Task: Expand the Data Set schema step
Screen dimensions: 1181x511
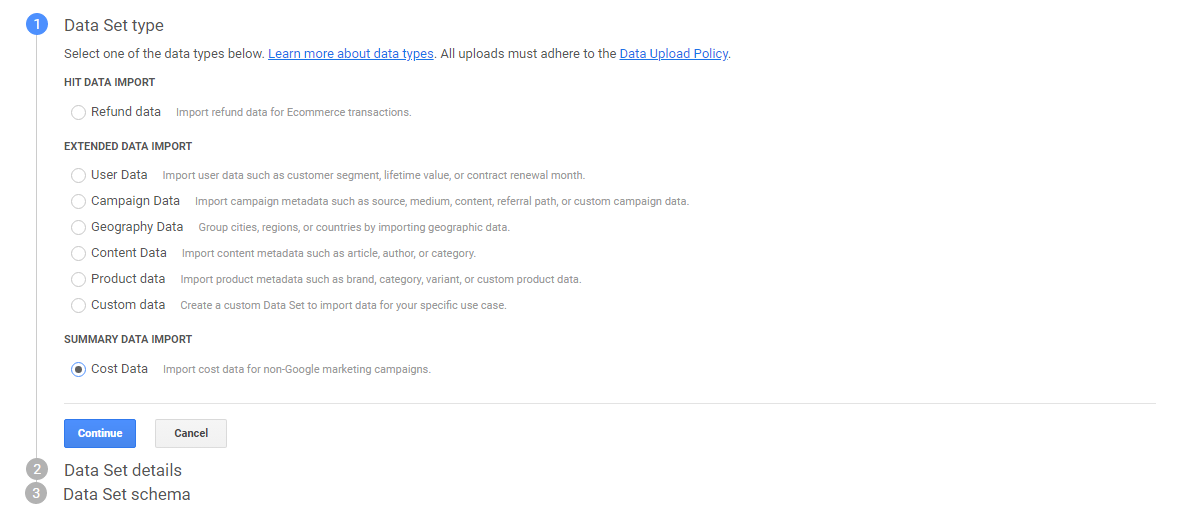Action: click(x=127, y=495)
